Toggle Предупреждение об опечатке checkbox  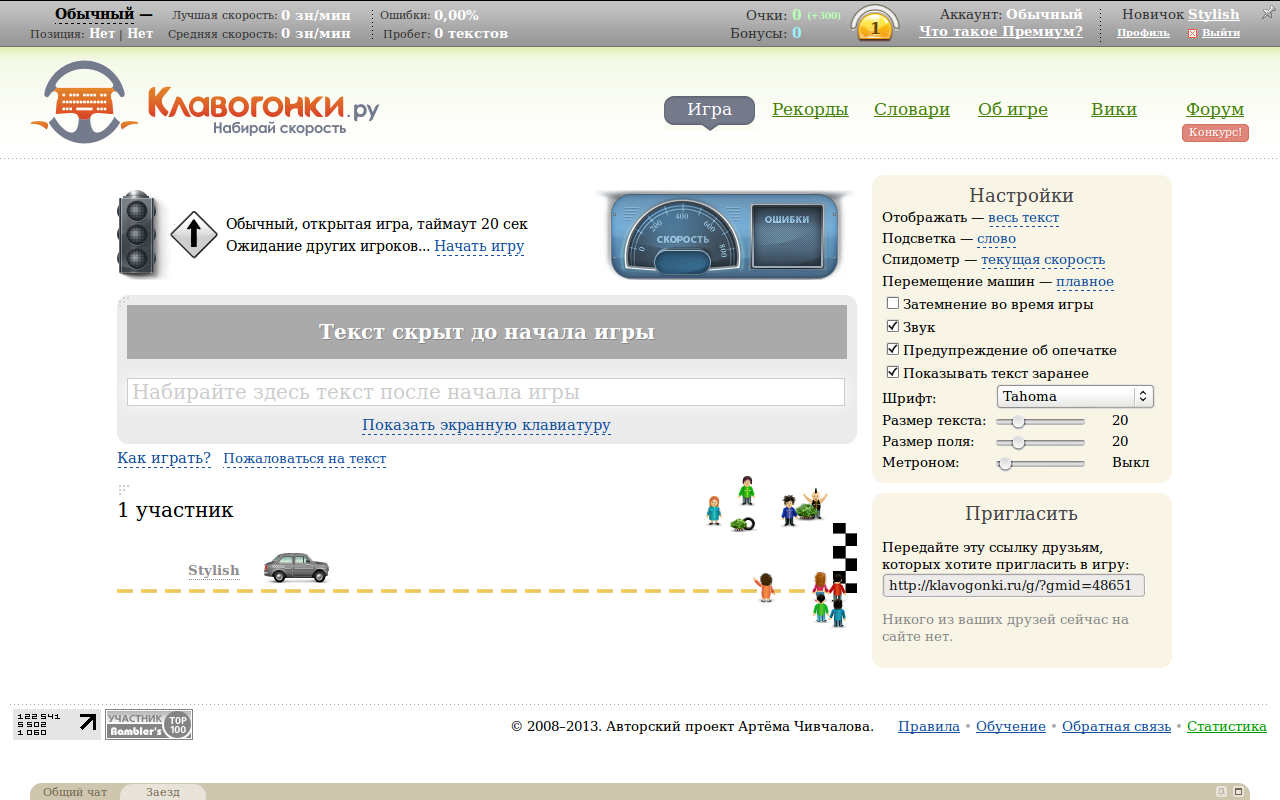tap(893, 350)
